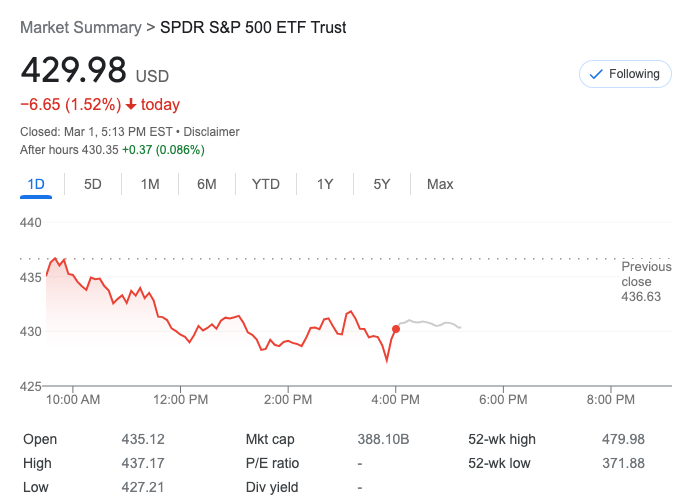Image resolution: width=691 pixels, height=504 pixels.
Task: Click the red down arrow icon
Action: pos(130,105)
